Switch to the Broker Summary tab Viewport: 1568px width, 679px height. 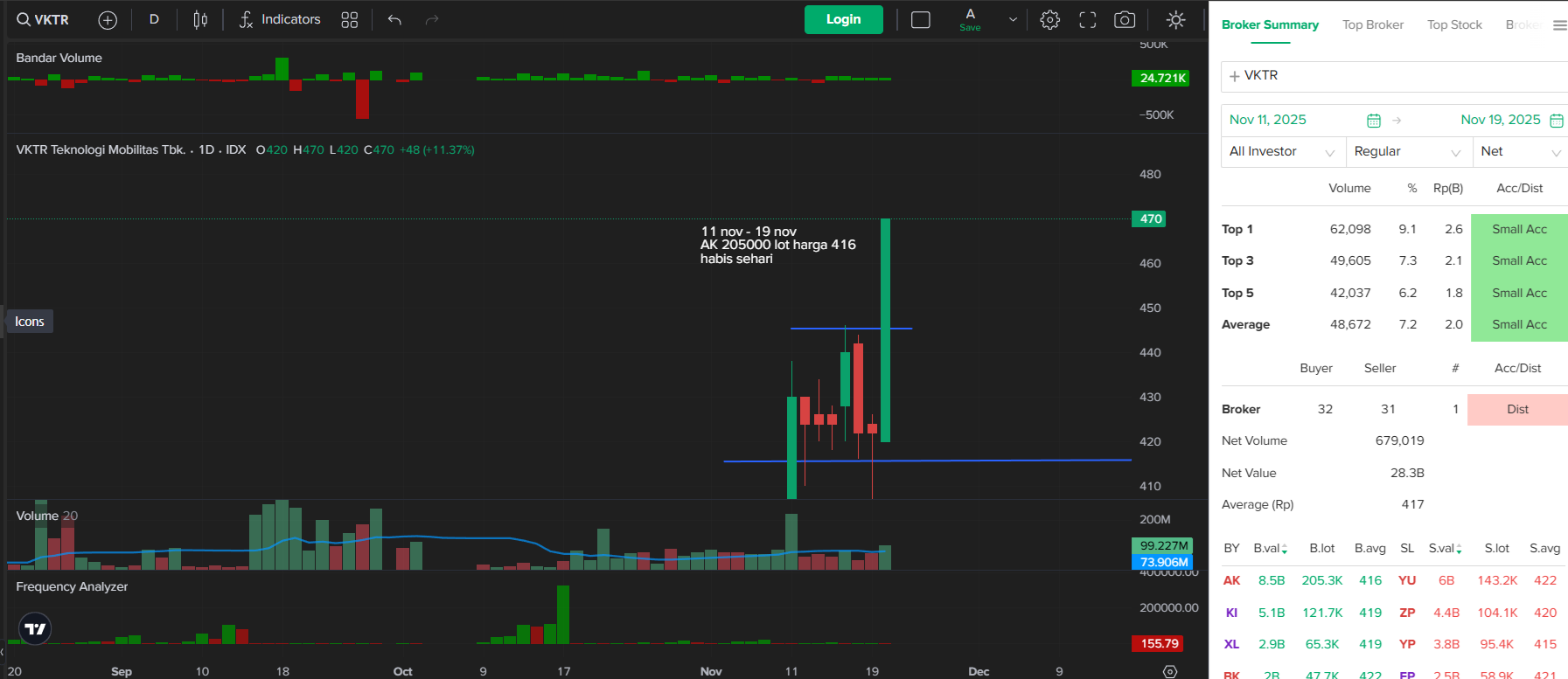pyautogui.click(x=1270, y=25)
